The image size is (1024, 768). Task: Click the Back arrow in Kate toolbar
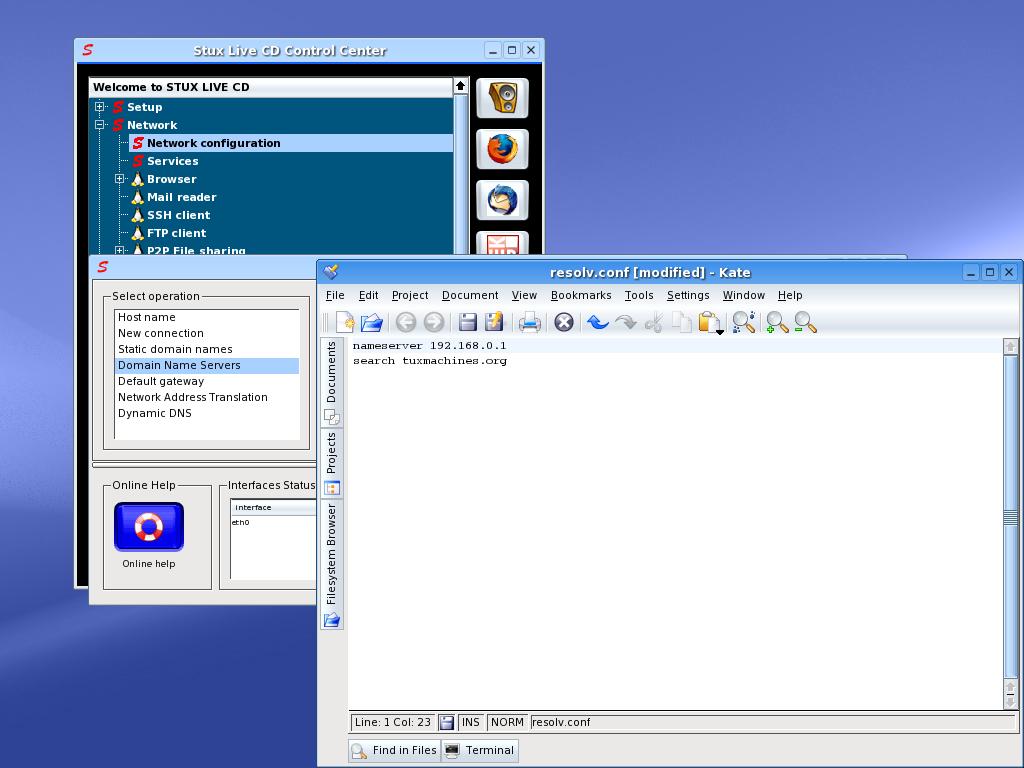[406, 322]
